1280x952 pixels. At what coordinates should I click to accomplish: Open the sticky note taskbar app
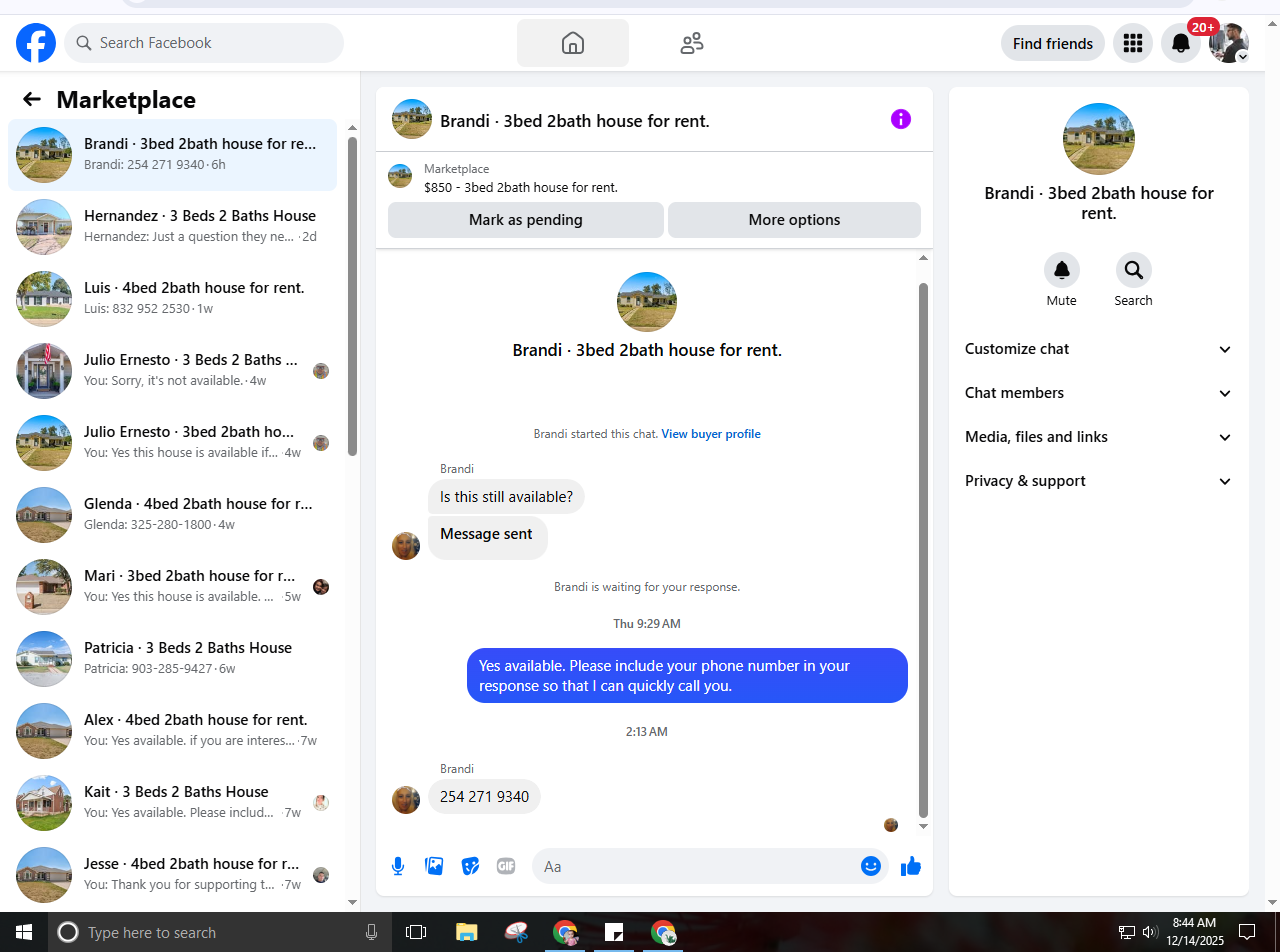614,932
